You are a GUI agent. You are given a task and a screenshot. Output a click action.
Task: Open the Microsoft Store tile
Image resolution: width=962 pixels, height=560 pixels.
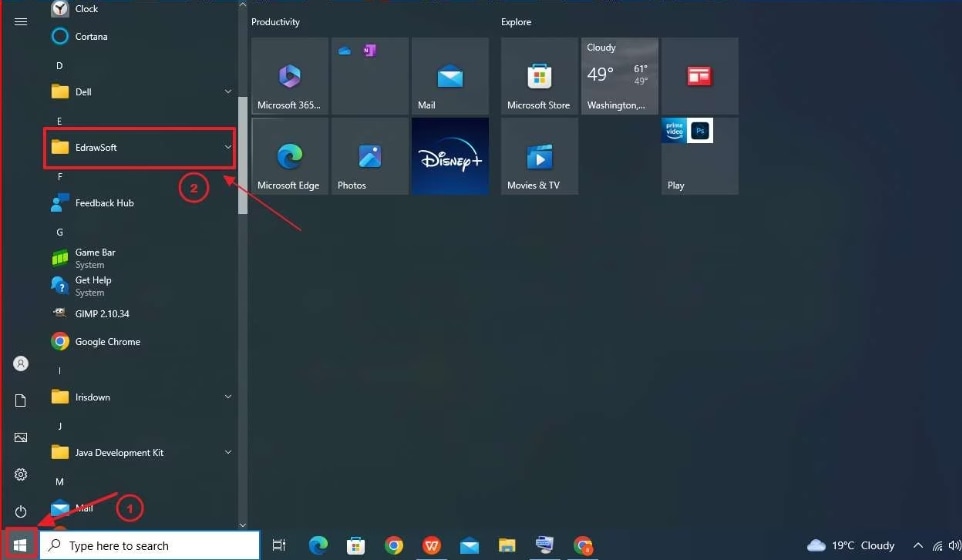539,76
